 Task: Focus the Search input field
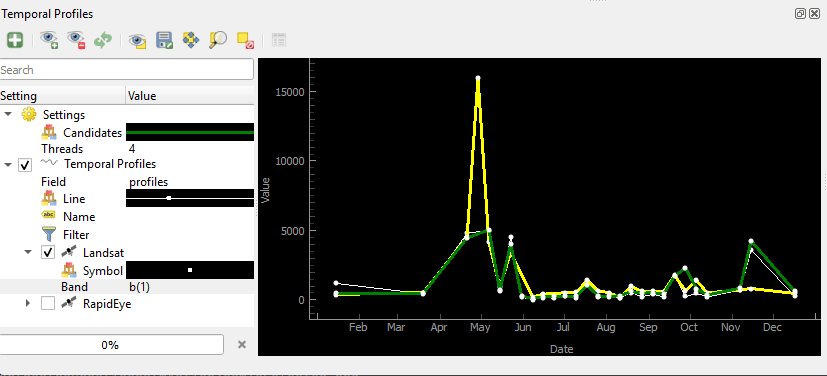(127, 70)
